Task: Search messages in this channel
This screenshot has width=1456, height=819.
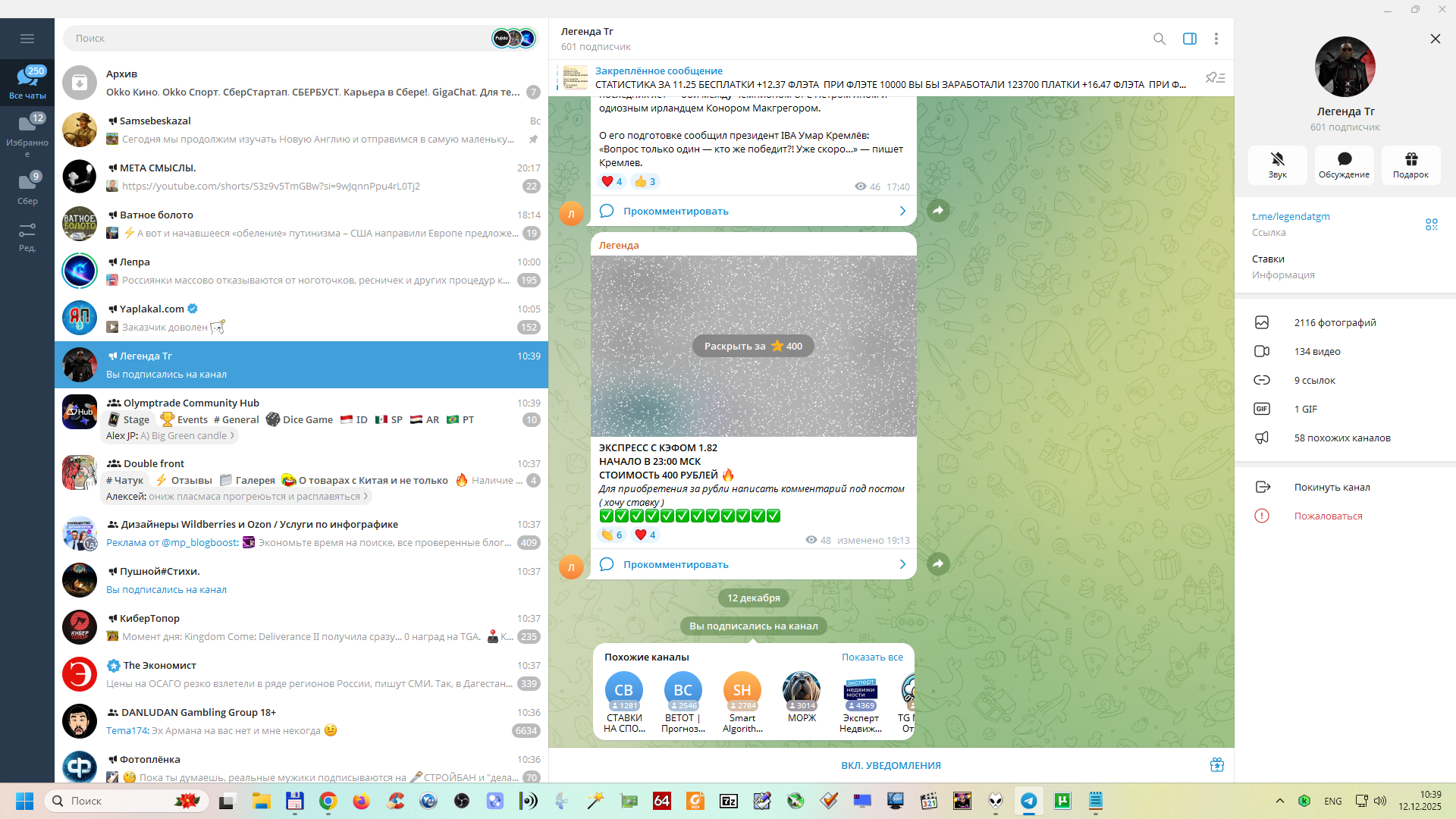Action: pyautogui.click(x=1159, y=39)
